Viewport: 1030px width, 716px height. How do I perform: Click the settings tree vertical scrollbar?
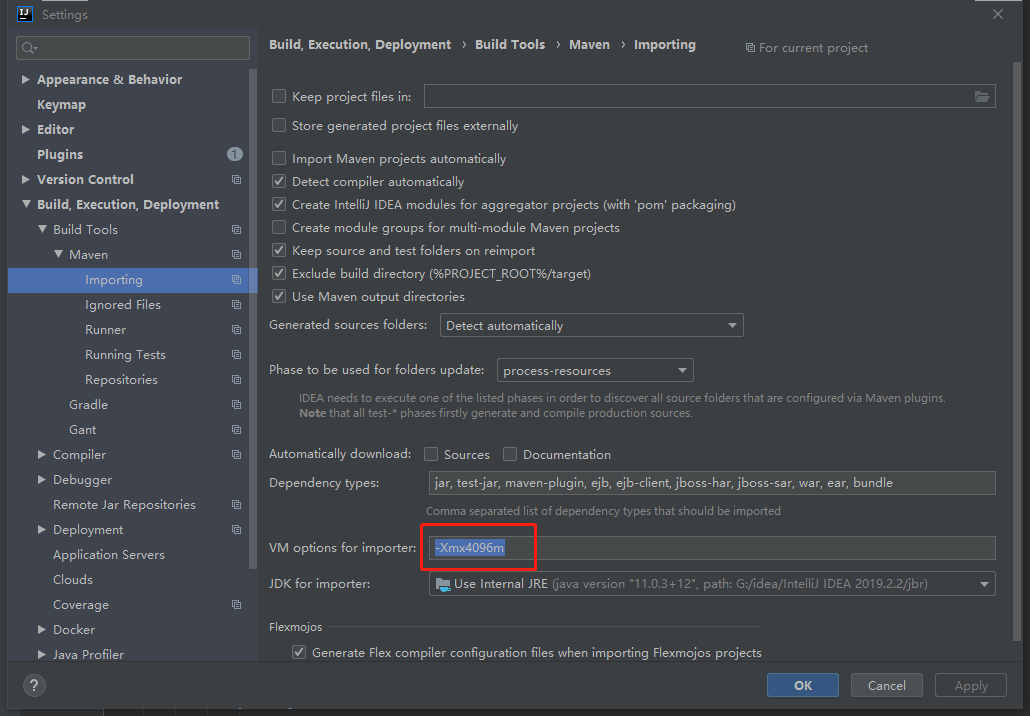coord(253,319)
